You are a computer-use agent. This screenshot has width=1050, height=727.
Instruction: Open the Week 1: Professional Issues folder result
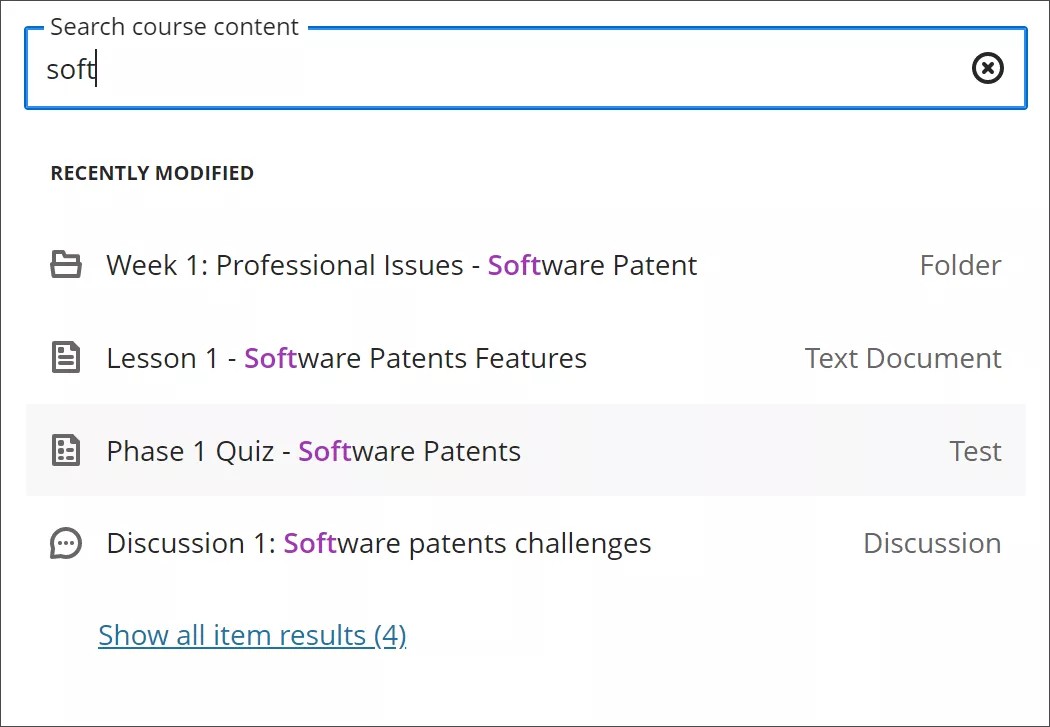coord(400,265)
